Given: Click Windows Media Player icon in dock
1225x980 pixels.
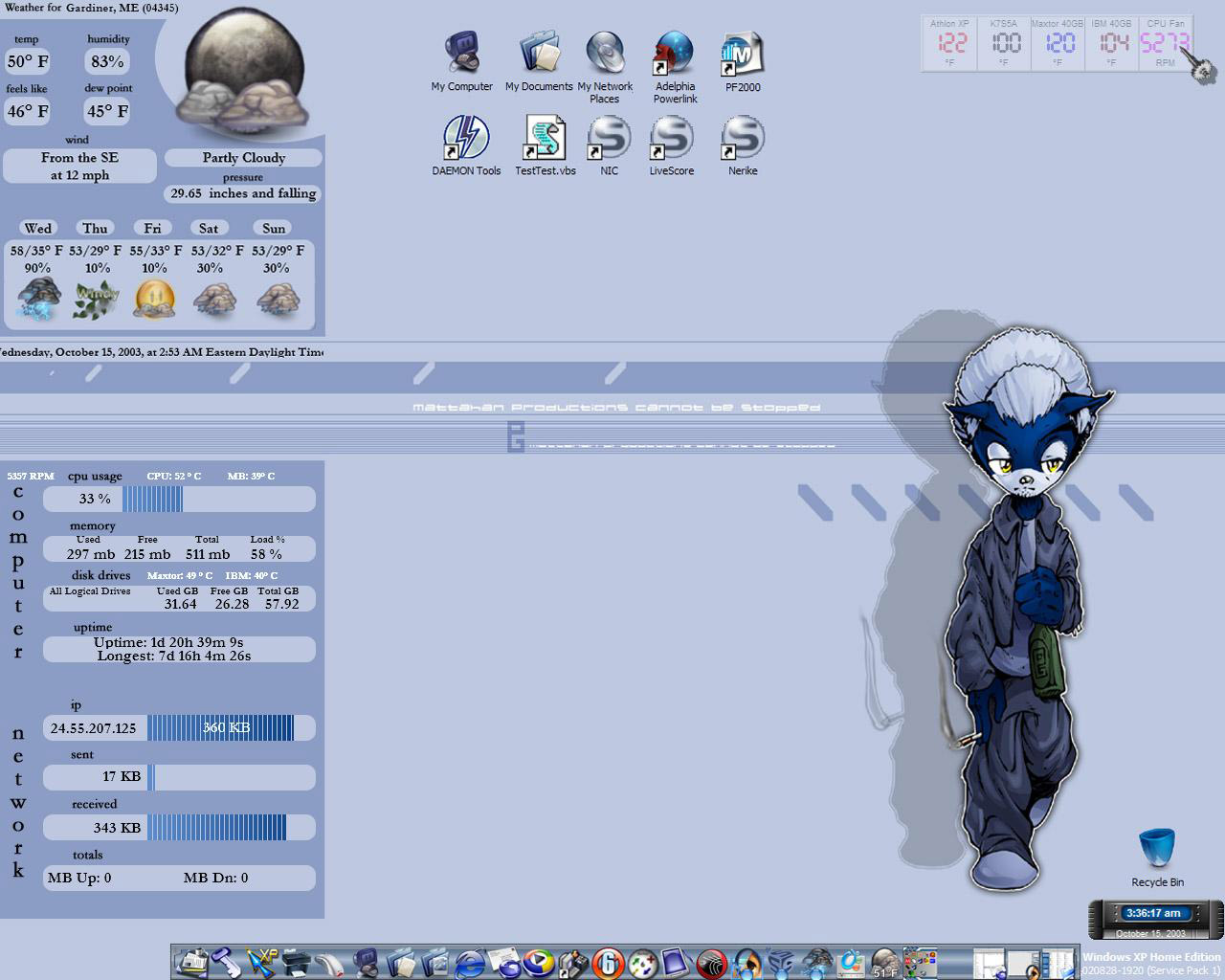Looking at the screenshot, I should 540,963.
